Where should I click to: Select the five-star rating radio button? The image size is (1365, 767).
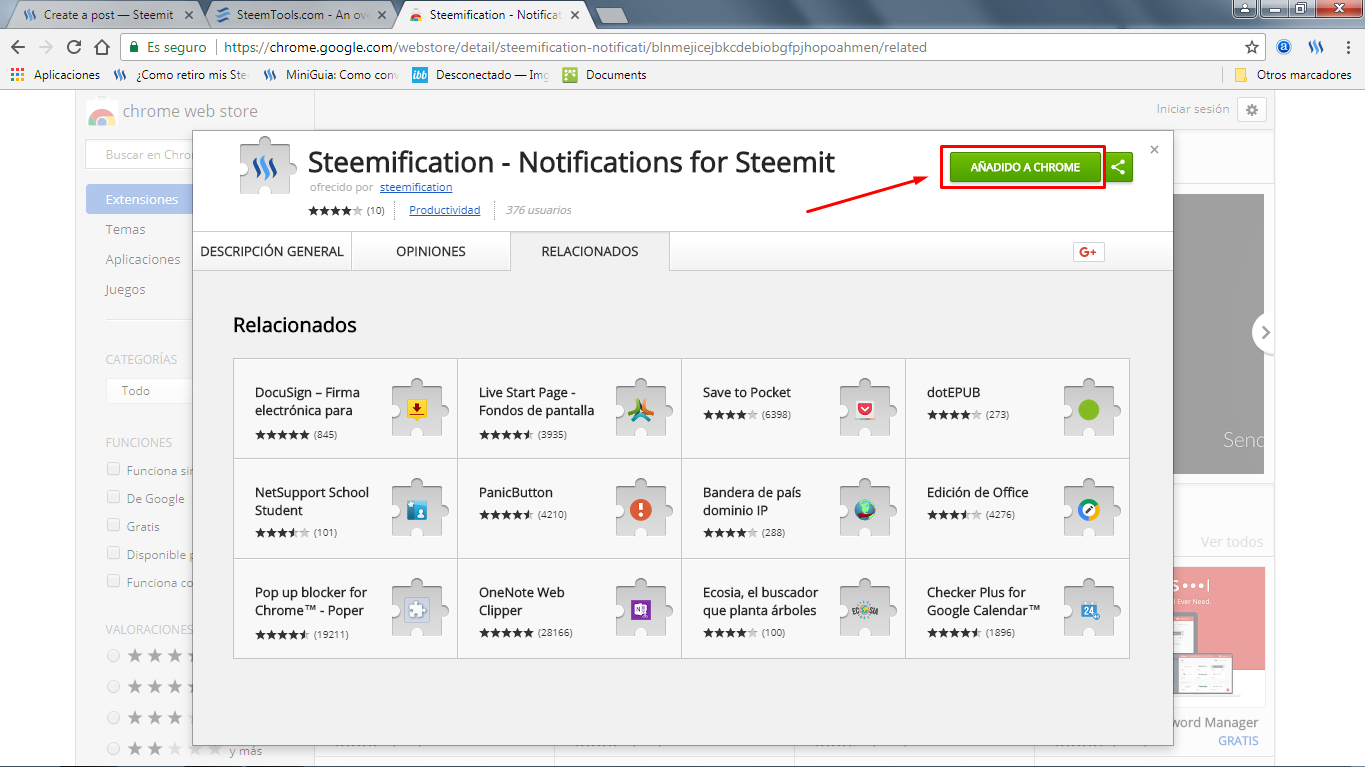click(x=113, y=656)
